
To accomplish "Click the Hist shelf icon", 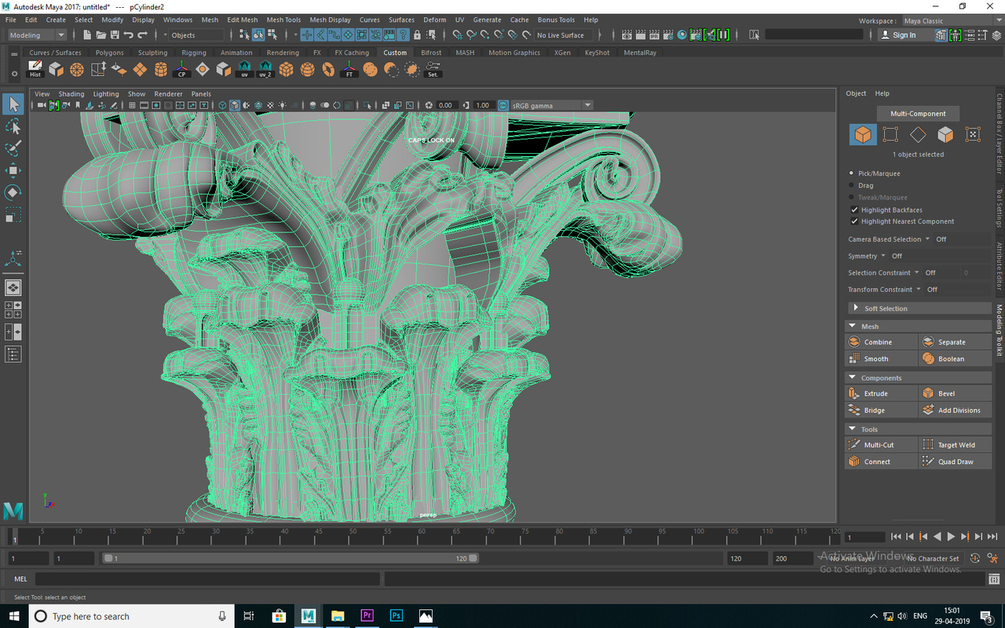I will (35, 70).
